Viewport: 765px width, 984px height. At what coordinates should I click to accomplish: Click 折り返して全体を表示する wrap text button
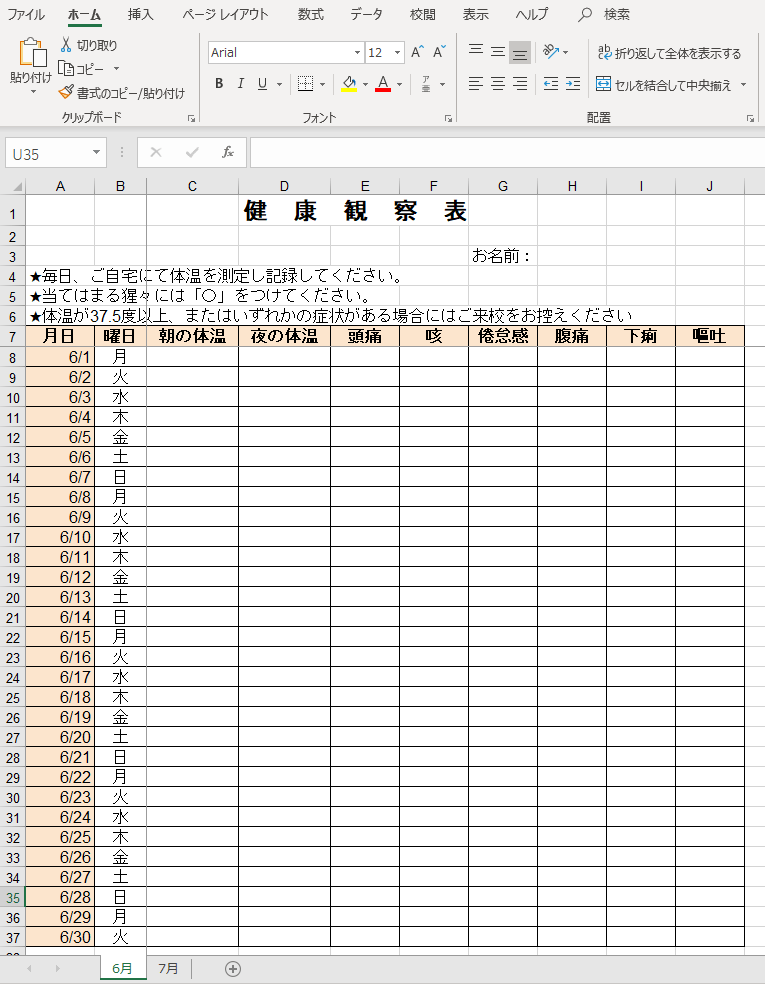[669, 53]
